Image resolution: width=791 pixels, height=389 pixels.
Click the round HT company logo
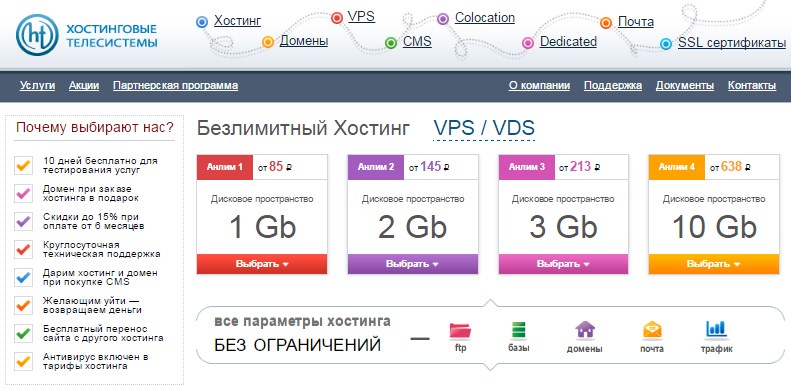[37, 35]
